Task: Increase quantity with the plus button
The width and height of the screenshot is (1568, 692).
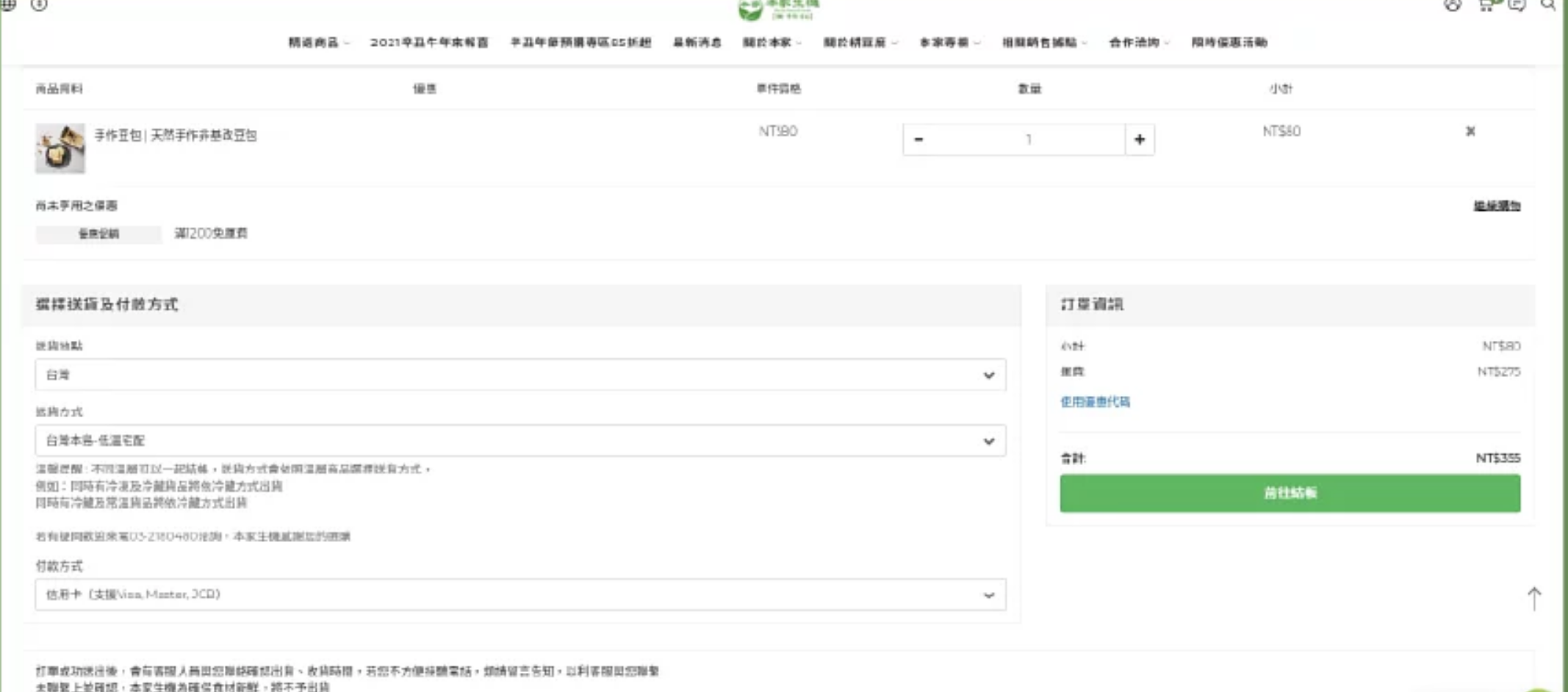Action: (1139, 140)
